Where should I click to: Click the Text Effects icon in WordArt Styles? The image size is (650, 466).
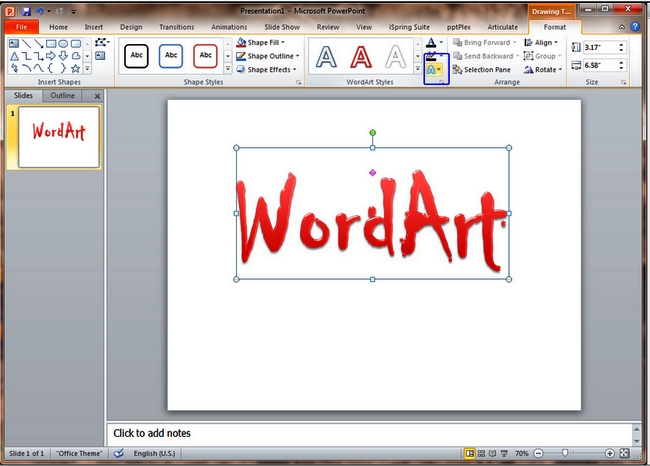click(433, 71)
